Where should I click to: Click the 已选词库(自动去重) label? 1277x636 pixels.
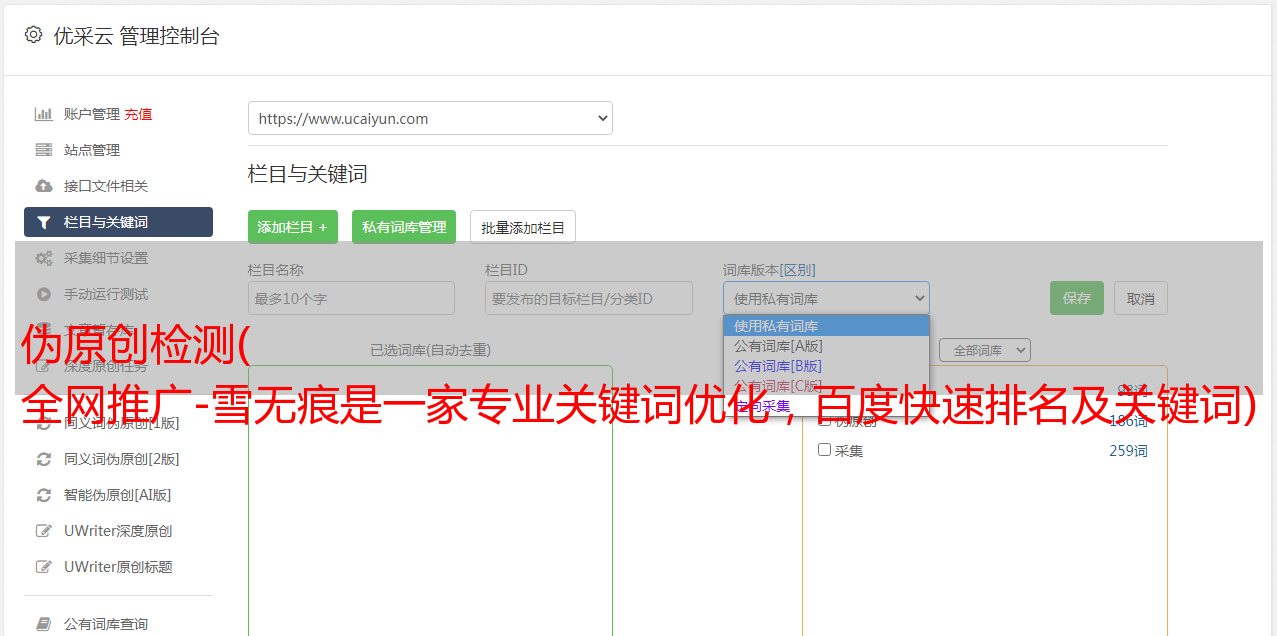pyautogui.click(x=430, y=350)
